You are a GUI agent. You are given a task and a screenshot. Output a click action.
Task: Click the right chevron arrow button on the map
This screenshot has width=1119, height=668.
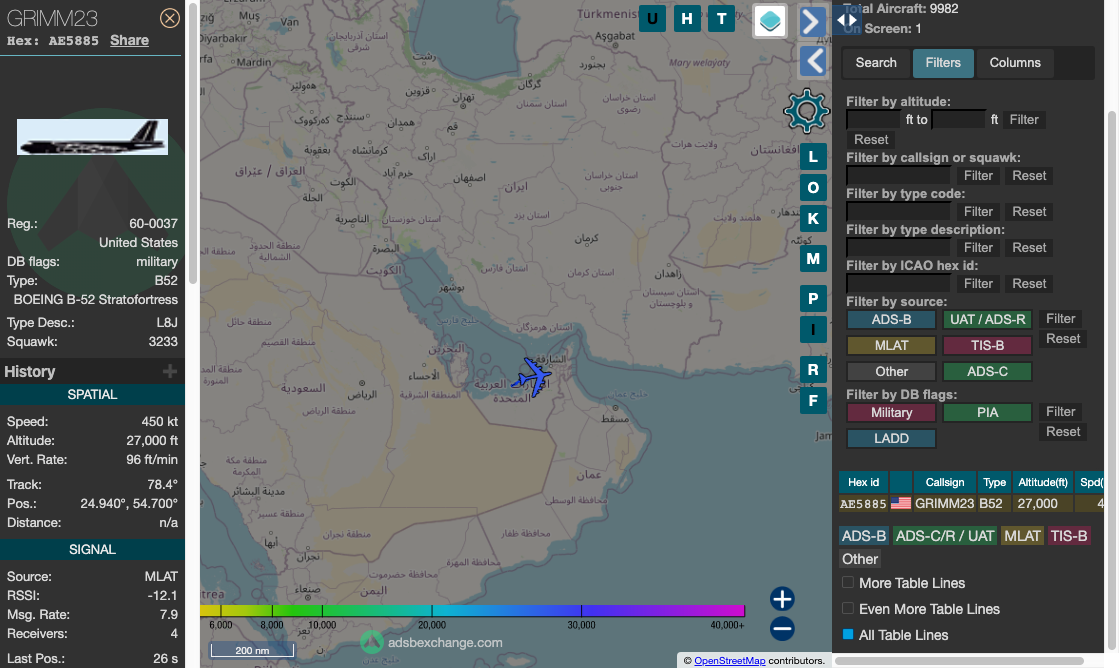click(811, 22)
